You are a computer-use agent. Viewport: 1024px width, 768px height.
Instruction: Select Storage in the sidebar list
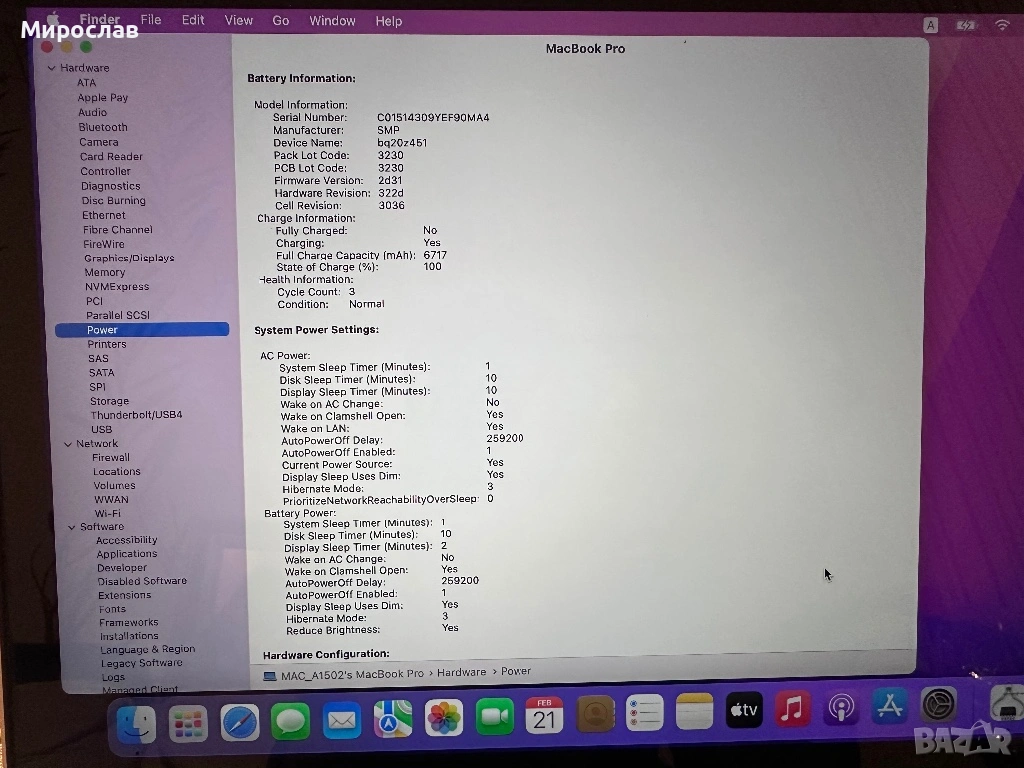pos(109,401)
